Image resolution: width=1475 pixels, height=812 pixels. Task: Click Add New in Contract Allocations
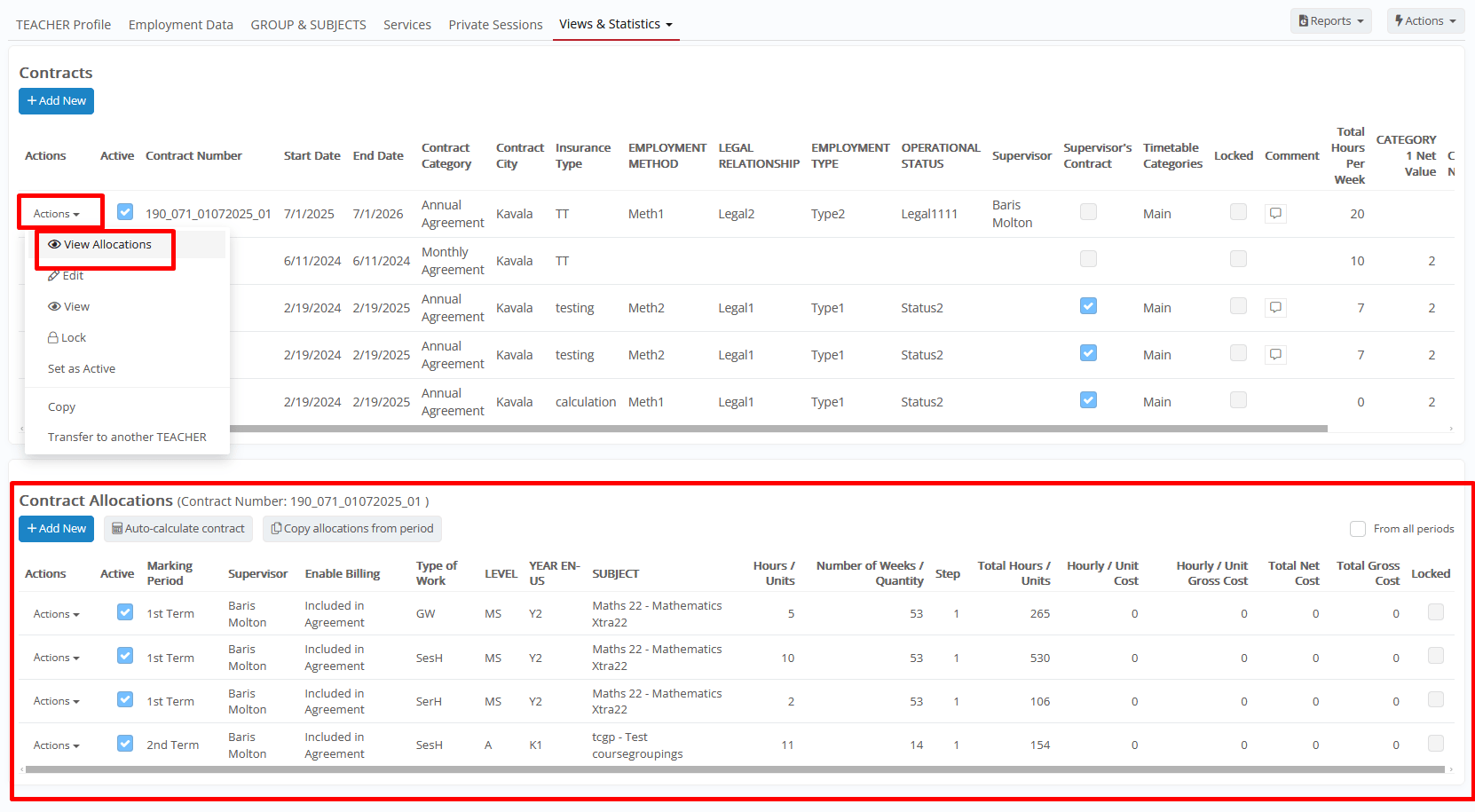(x=56, y=529)
